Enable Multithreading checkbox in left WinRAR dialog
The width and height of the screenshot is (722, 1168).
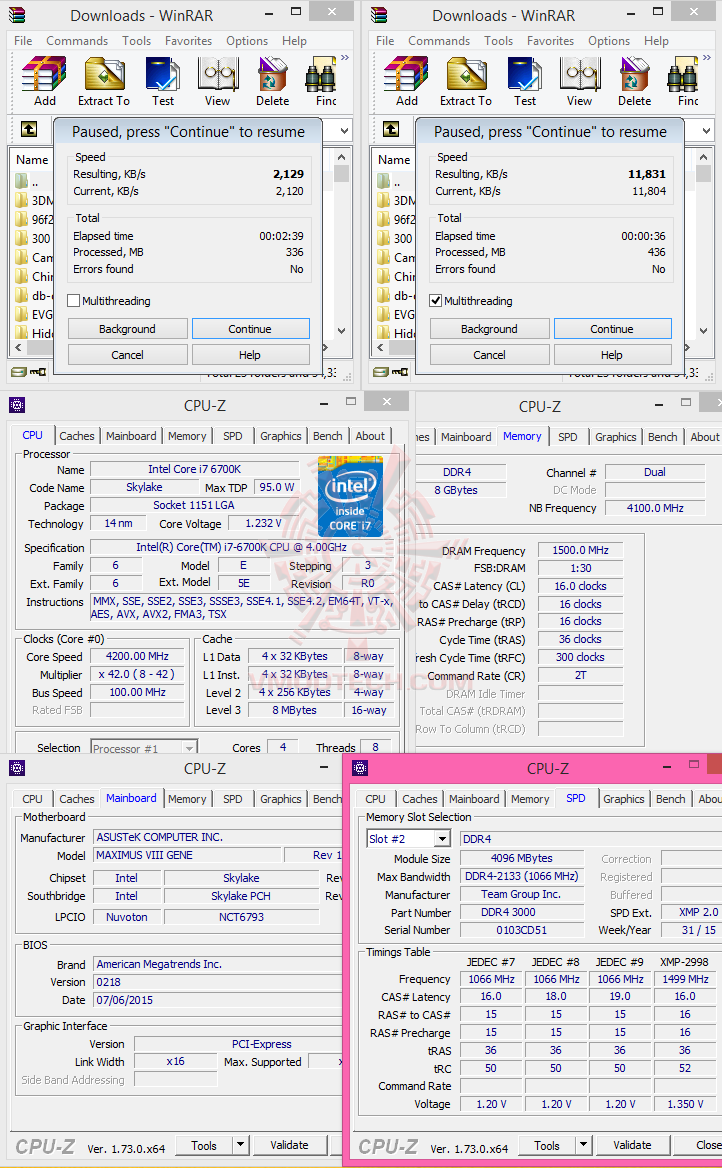(73, 301)
